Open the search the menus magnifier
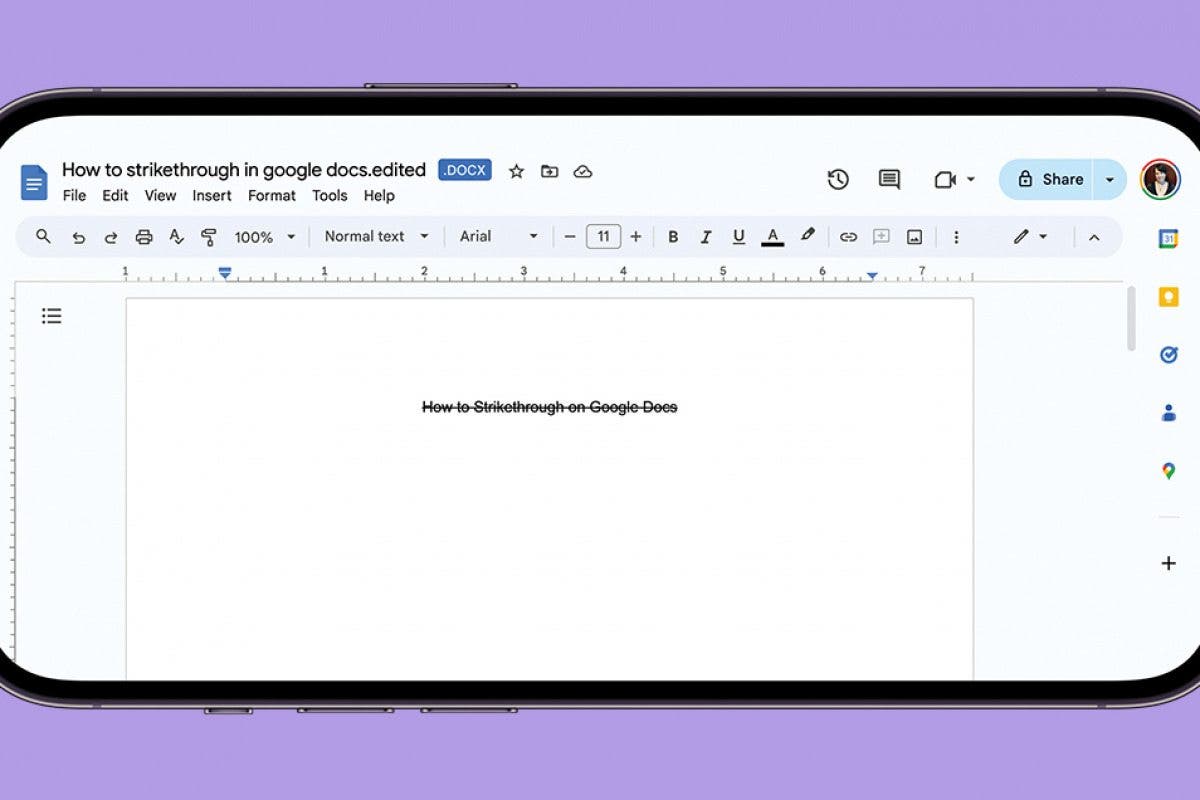The height and width of the screenshot is (800, 1200). pyautogui.click(x=43, y=236)
